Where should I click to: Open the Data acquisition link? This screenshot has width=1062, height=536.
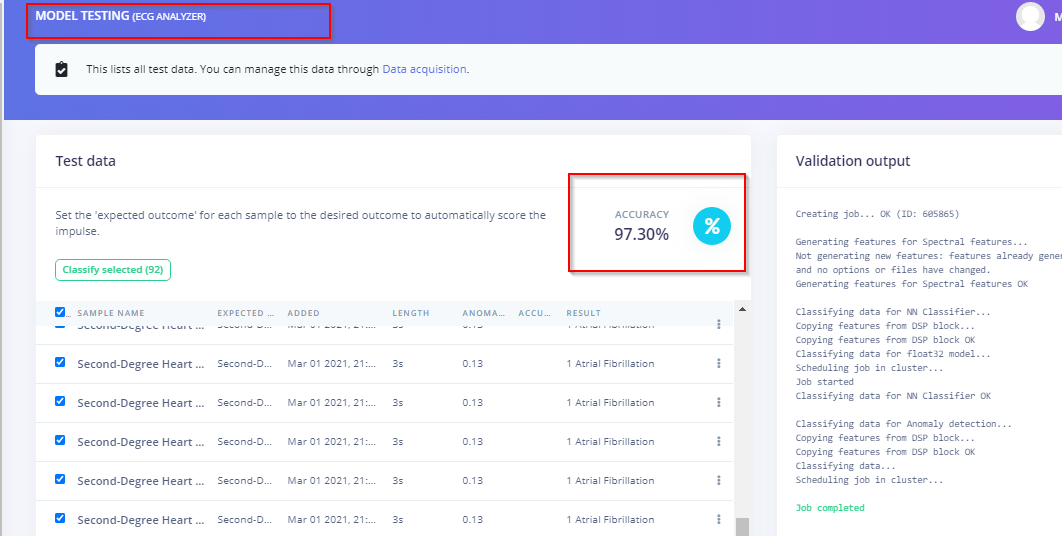click(424, 70)
